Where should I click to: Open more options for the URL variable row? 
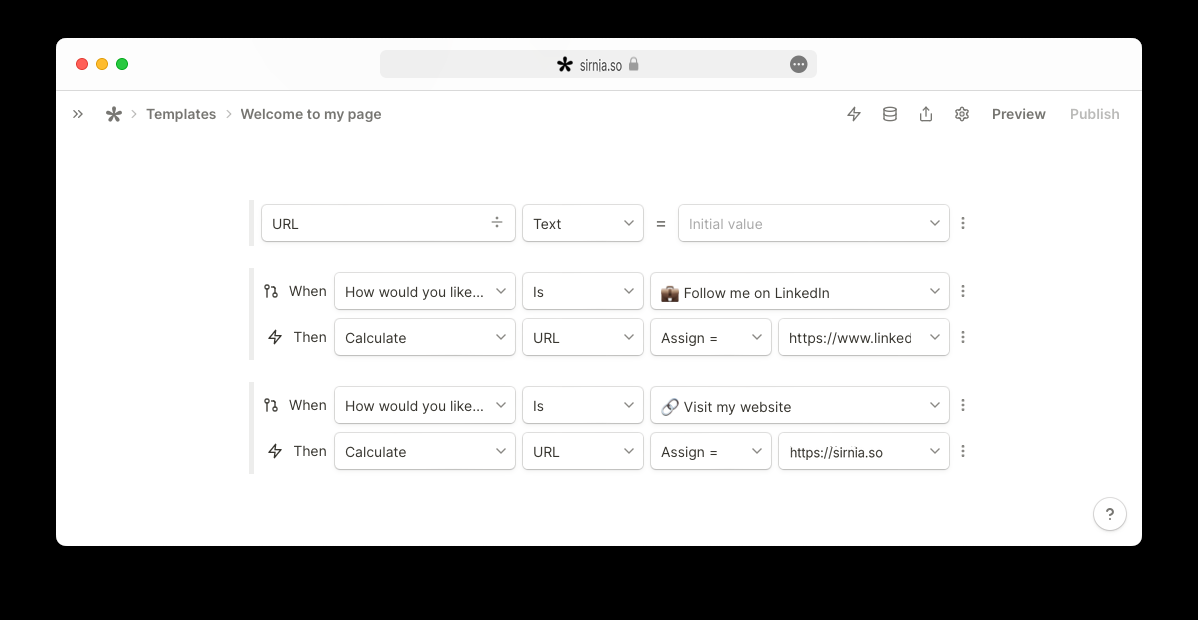click(963, 223)
